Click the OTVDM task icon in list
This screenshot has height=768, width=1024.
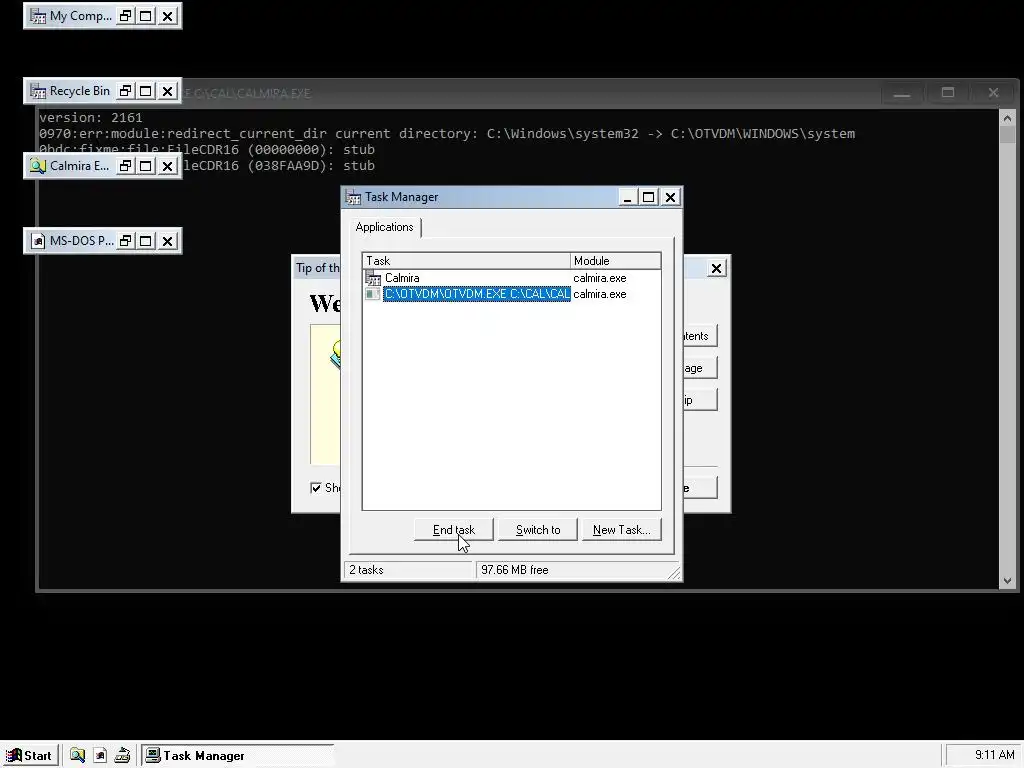click(x=373, y=295)
